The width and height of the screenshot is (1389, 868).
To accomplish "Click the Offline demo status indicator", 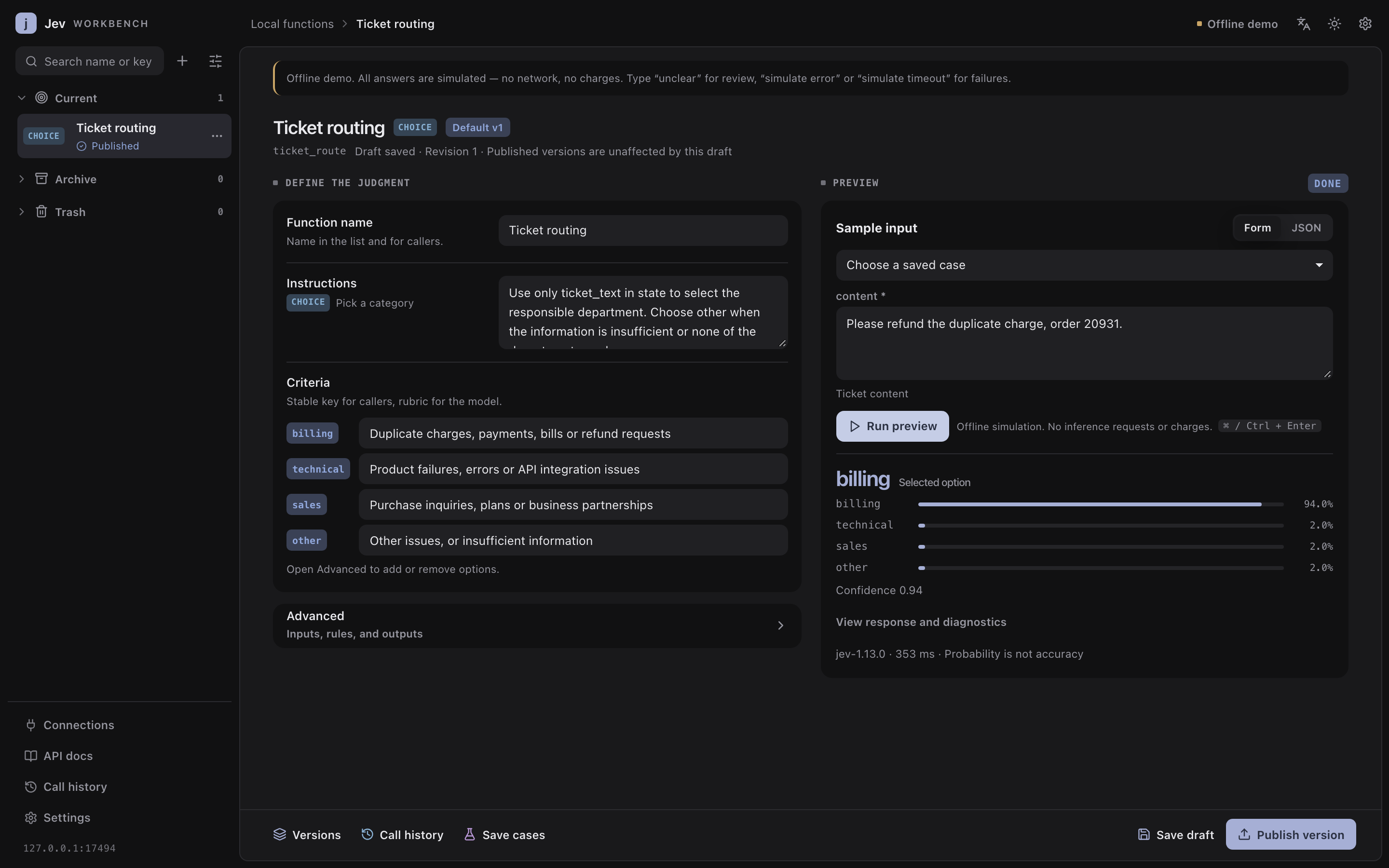I will 1237,24.
